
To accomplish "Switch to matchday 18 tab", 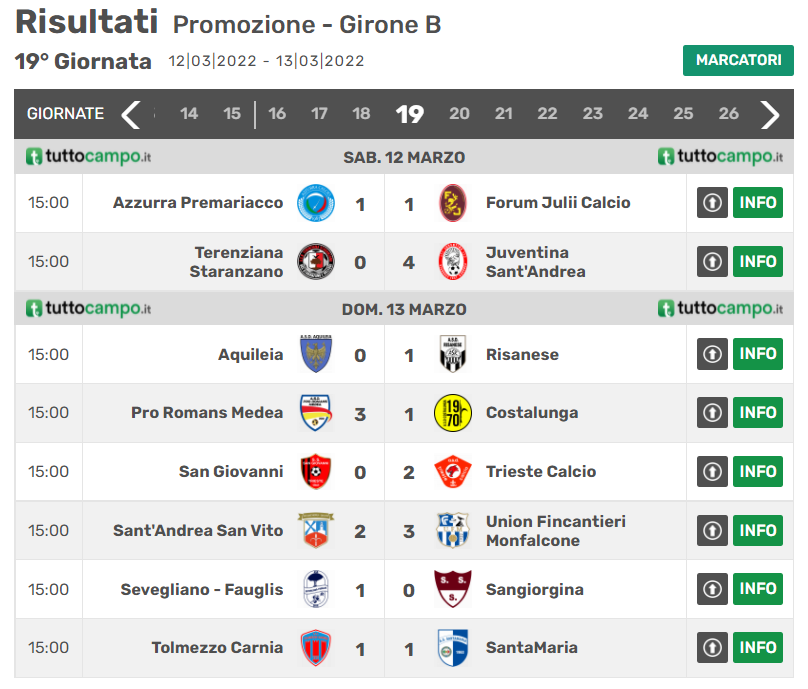I will [x=361, y=114].
